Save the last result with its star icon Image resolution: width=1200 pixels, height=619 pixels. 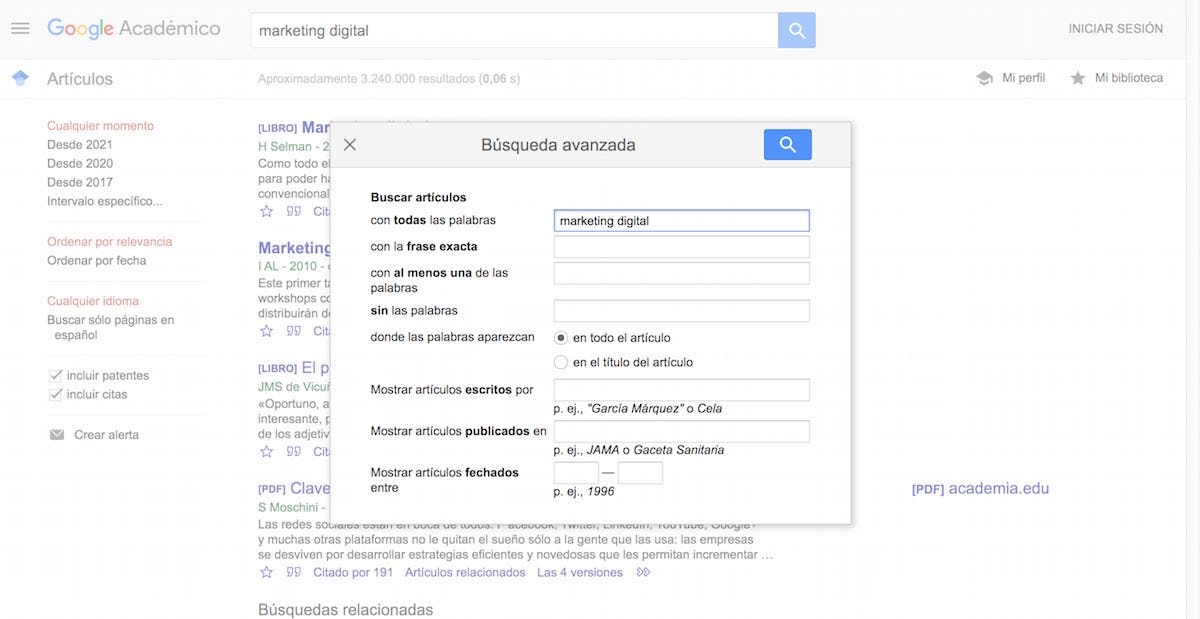(266, 573)
